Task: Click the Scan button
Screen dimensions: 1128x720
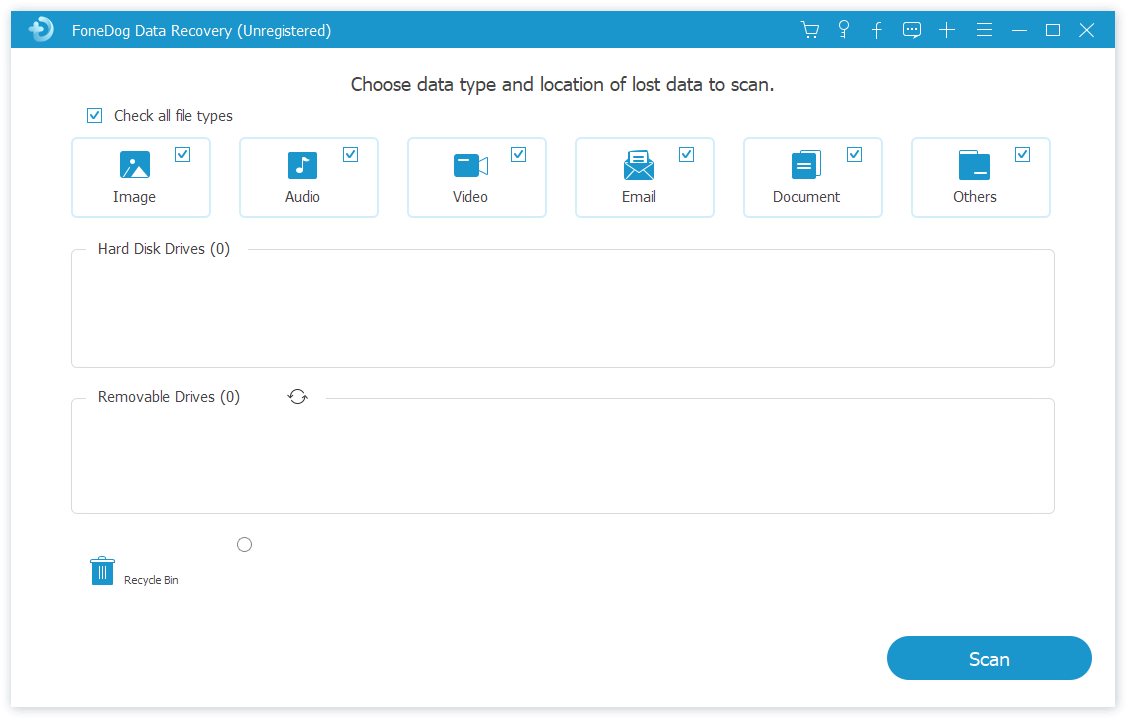Action: point(988,658)
